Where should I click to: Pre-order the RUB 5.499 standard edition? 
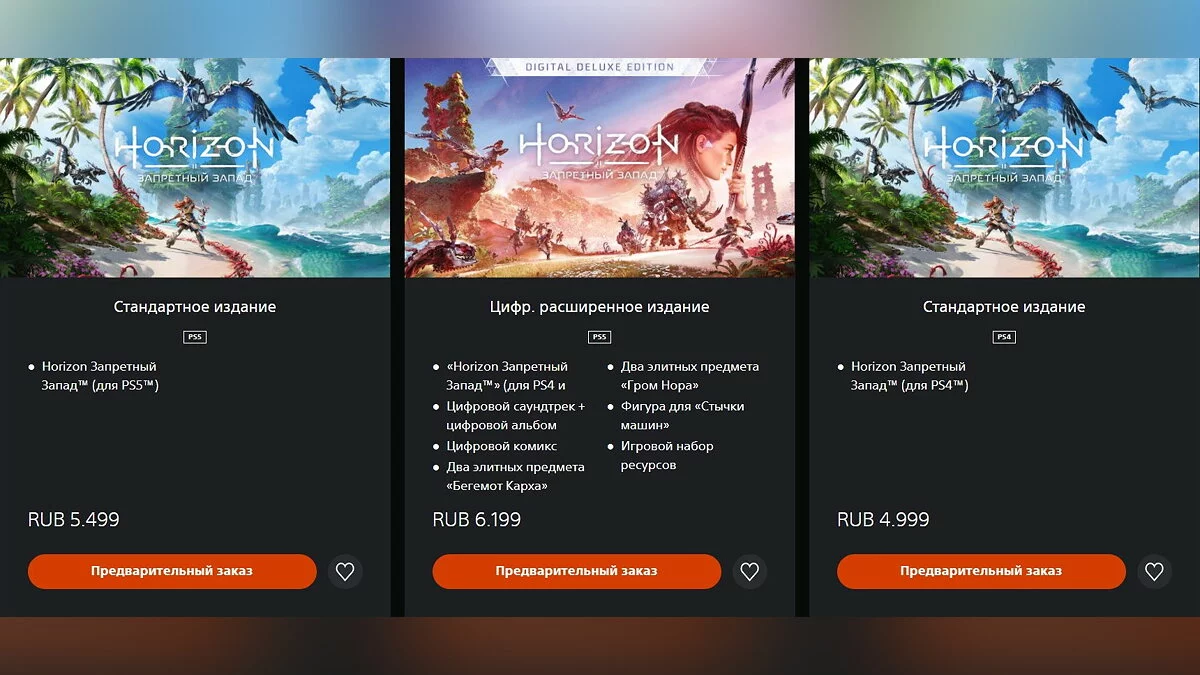[172, 572]
